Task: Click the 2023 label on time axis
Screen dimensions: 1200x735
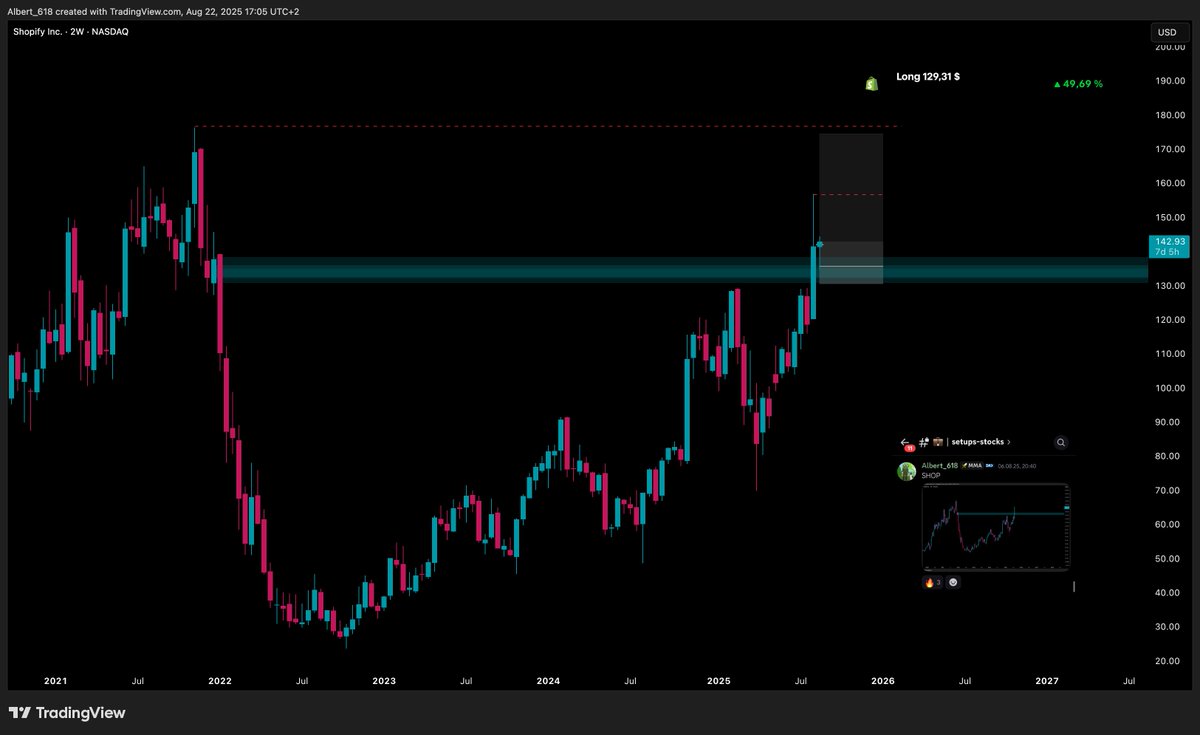Action: click(x=383, y=681)
